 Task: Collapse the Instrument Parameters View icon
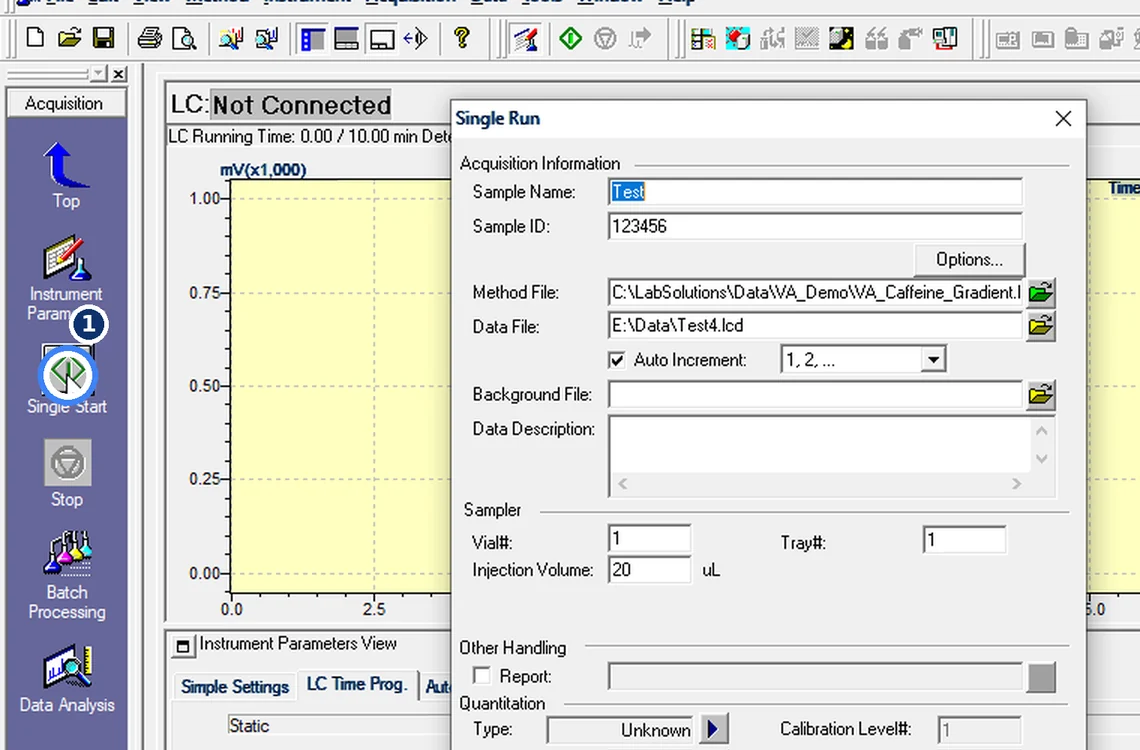(x=183, y=645)
